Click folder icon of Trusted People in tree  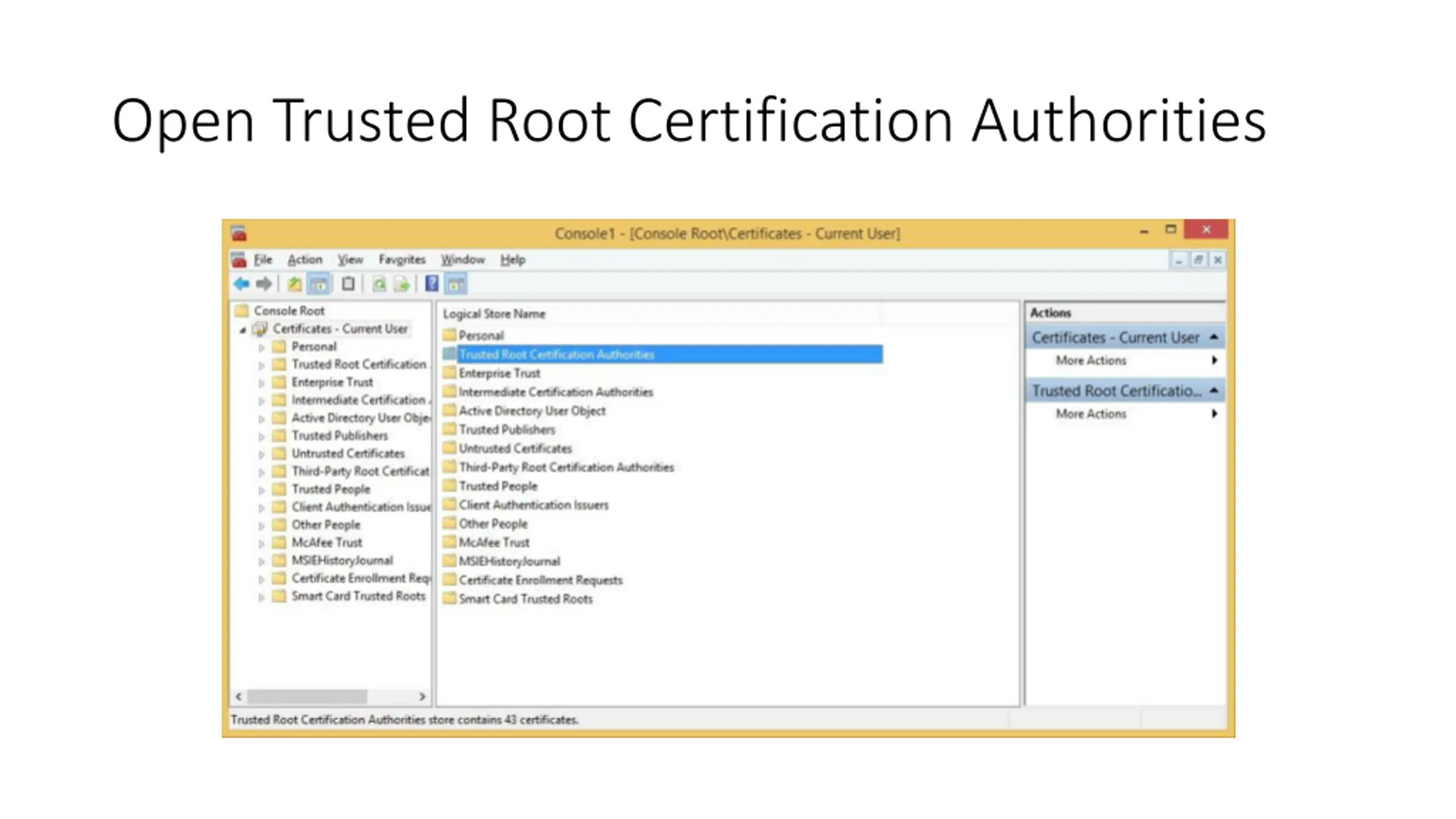[x=279, y=489]
